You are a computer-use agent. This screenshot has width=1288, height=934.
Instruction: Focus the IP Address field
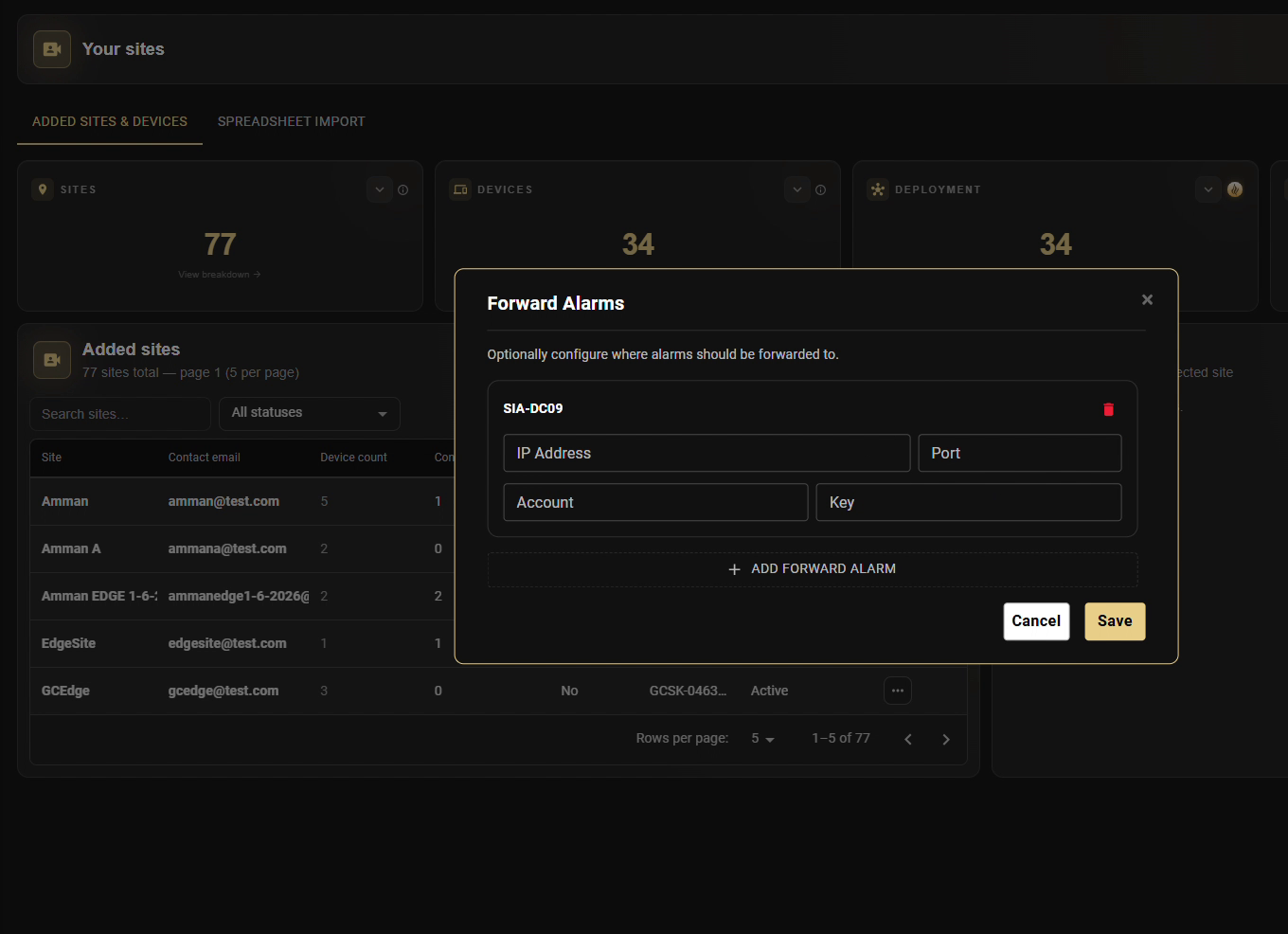(x=707, y=453)
